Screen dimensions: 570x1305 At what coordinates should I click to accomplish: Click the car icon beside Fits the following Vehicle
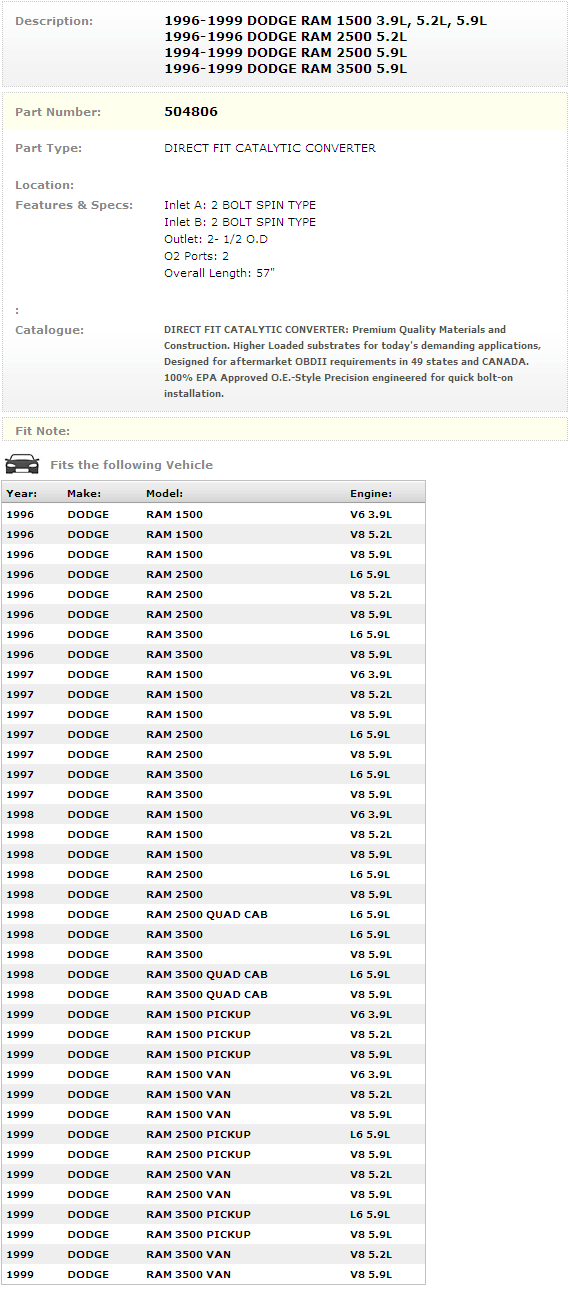[x=22, y=464]
